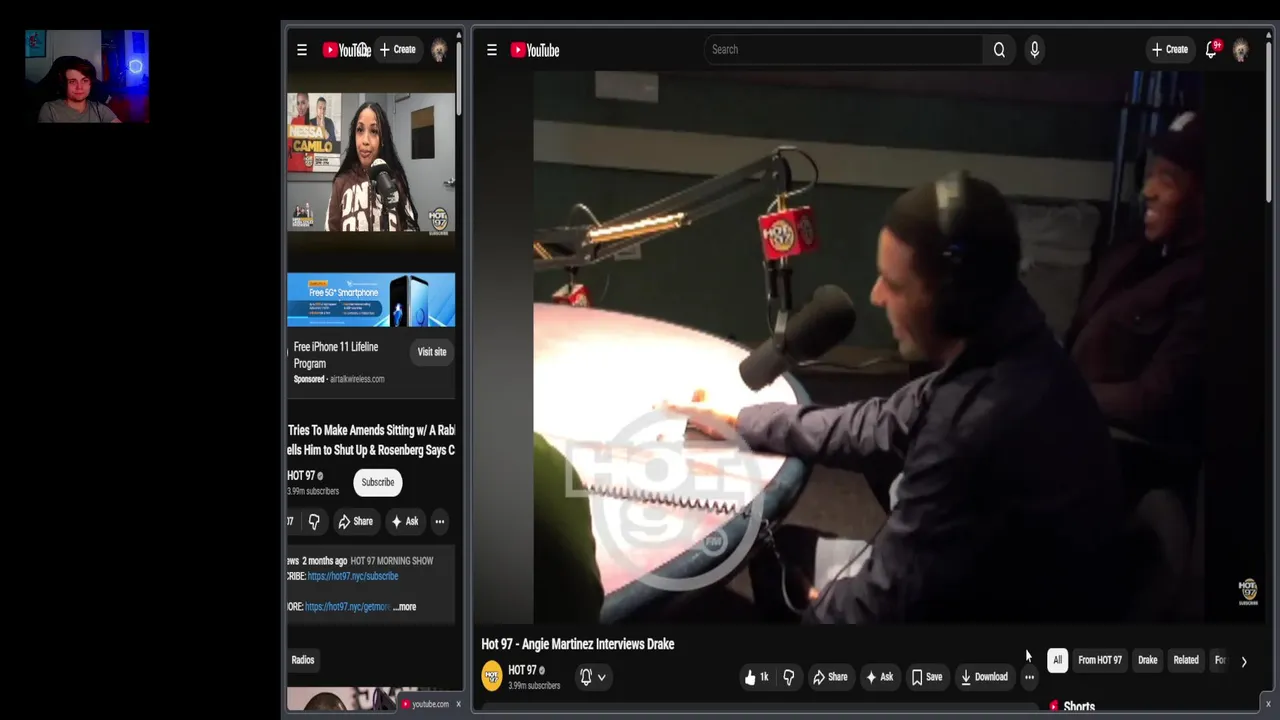Image resolution: width=1280 pixels, height=720 pixels.
Task: Open three-dot more actions in left window
Action: pyautogui.click(x=439, y=521)
